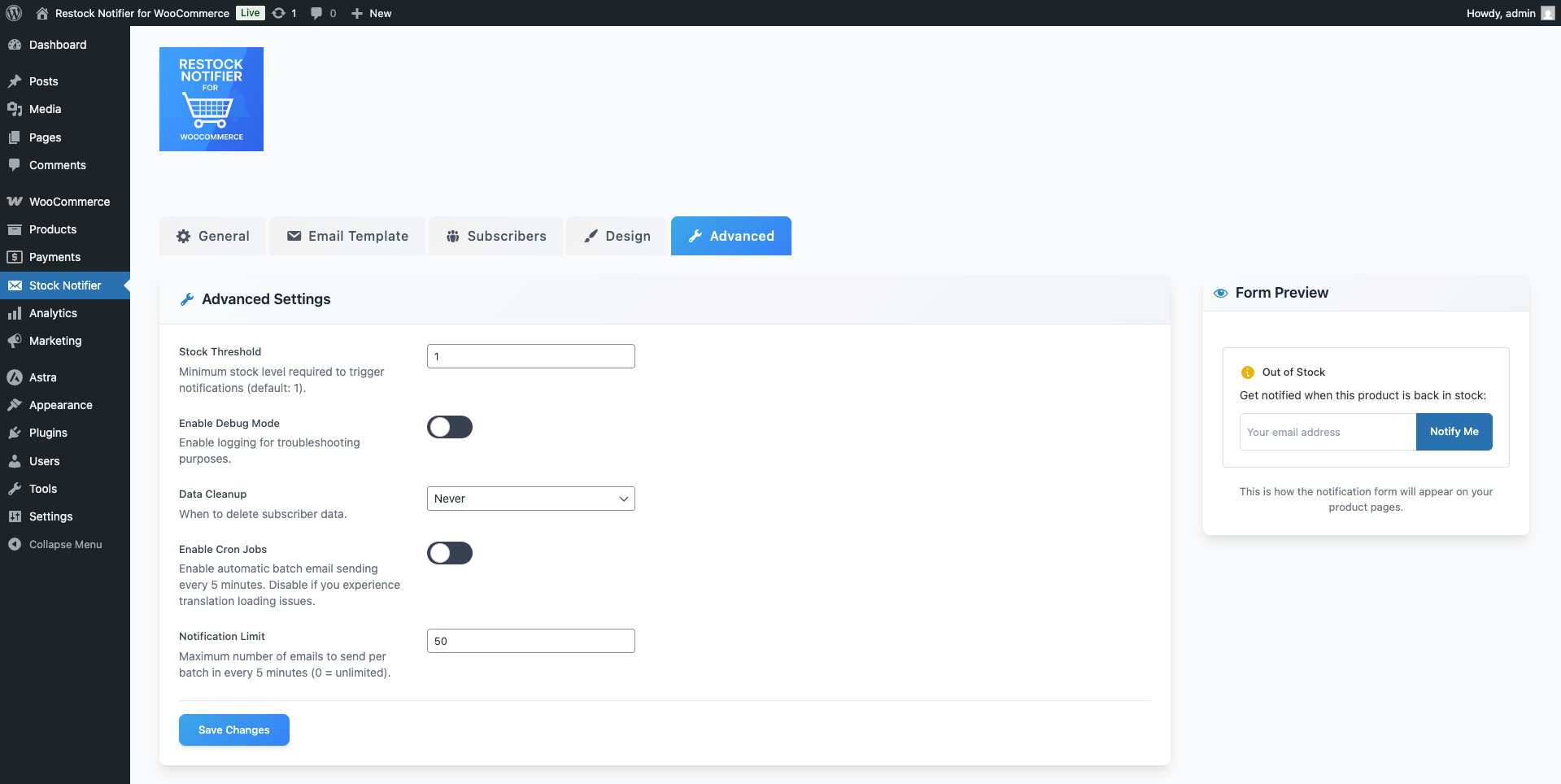Viewport: 1561px width, 784px height.
Task: Open the Howdy, admin account menu
Action: [1502, 13]
